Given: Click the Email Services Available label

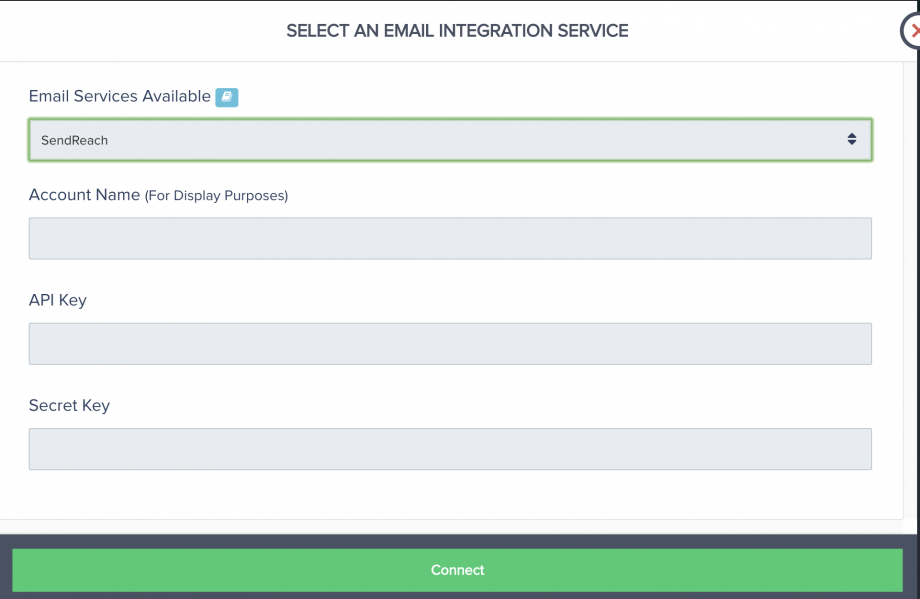Looking at the screenshot, I should pos(119,96).
